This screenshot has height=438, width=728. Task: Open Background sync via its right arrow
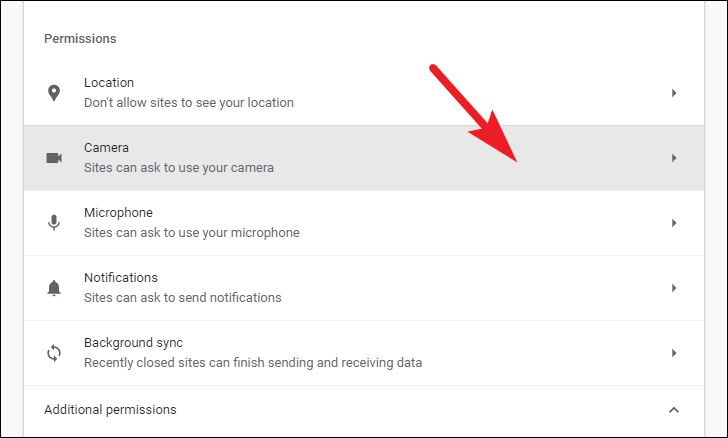point(674,353)
